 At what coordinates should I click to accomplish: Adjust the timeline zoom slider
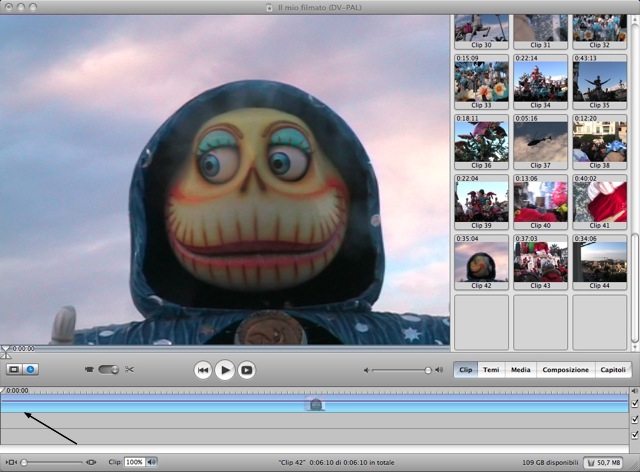(52, 462)
